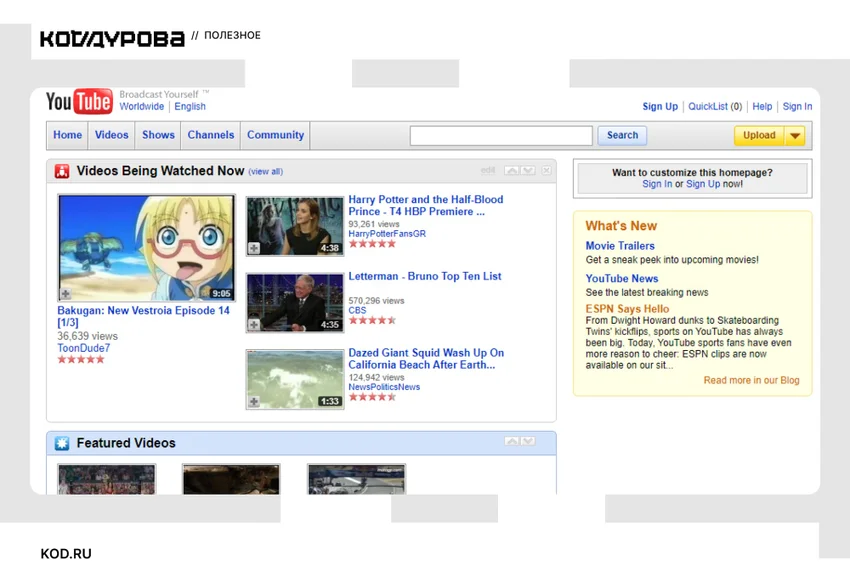
Task: Move Videos Being Watched Now module down
Action: click(528, 170)
